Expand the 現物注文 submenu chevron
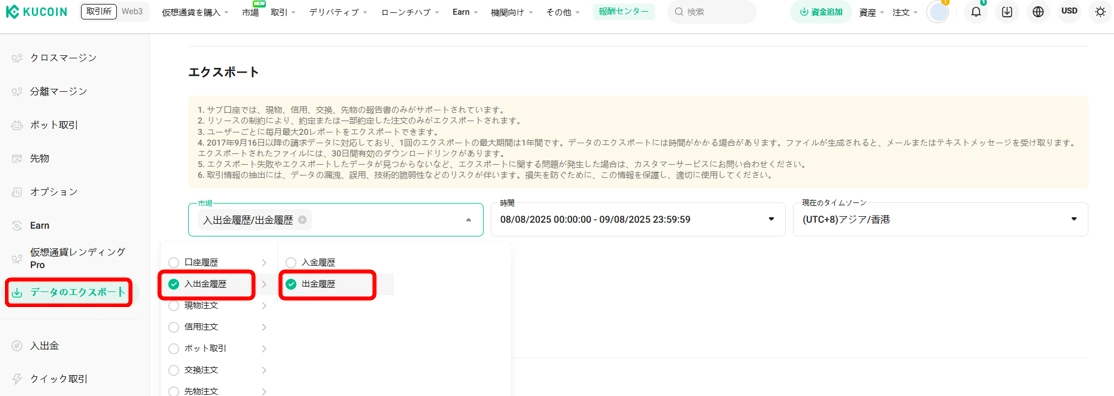 tap(264, 306)
